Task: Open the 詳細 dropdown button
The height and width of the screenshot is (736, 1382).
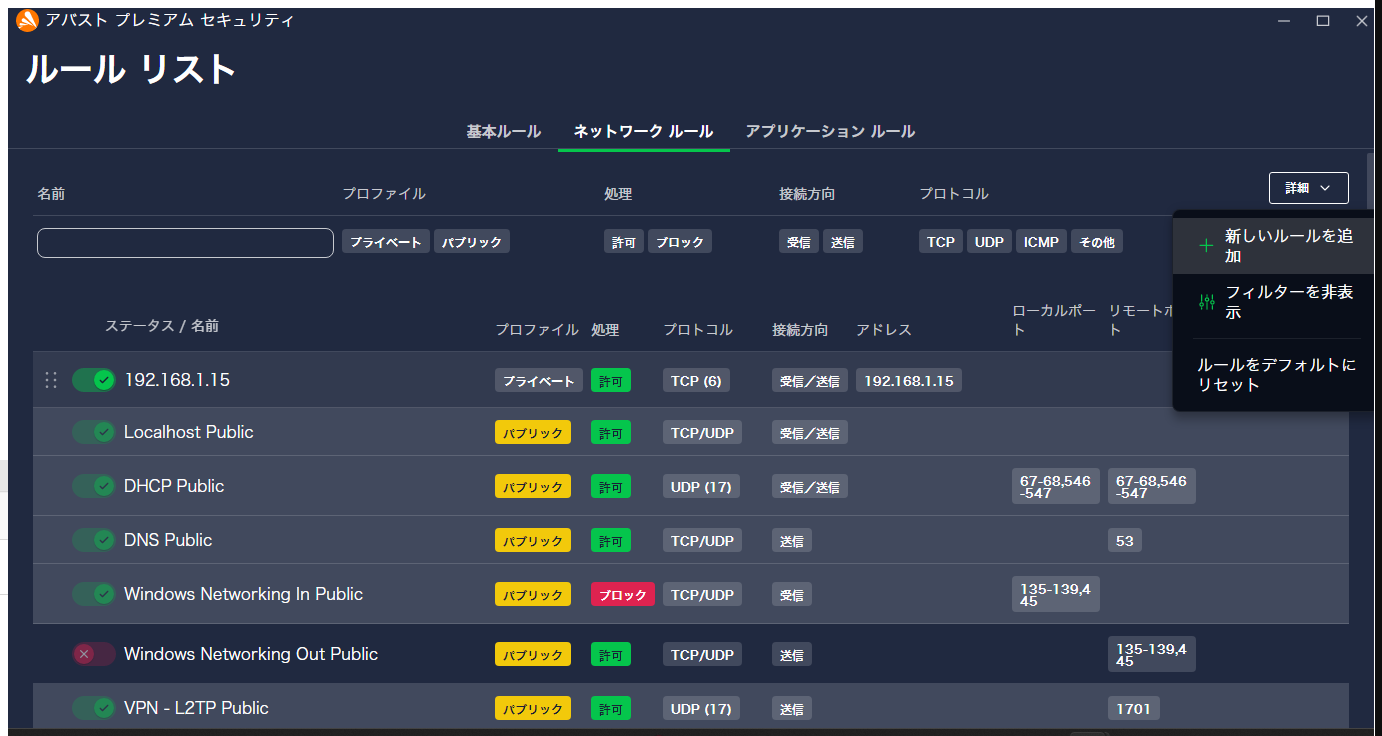Action: coord(1308,188)
